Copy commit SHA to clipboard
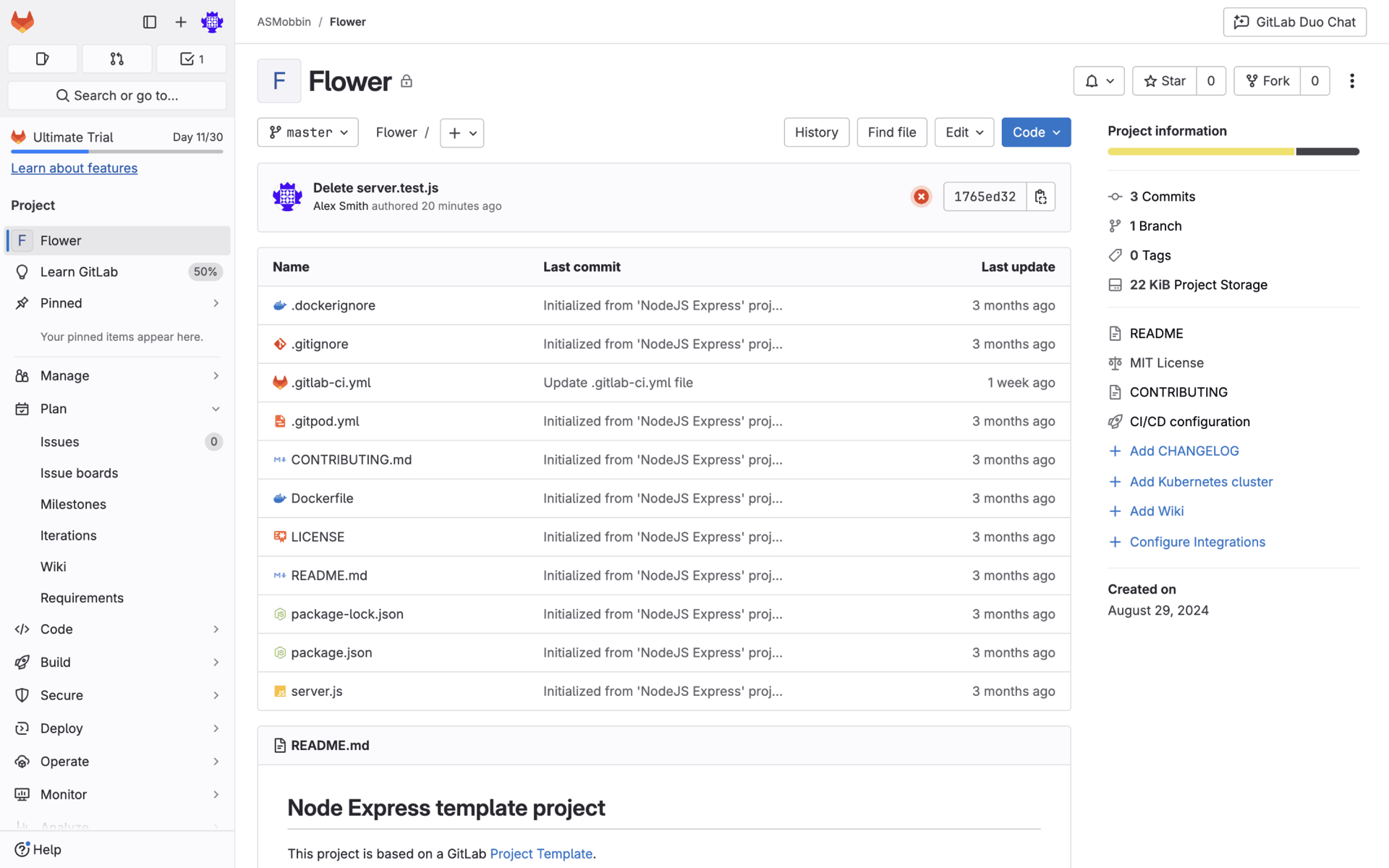This screenshot has width=1389, height=868. click(1041, 196)
